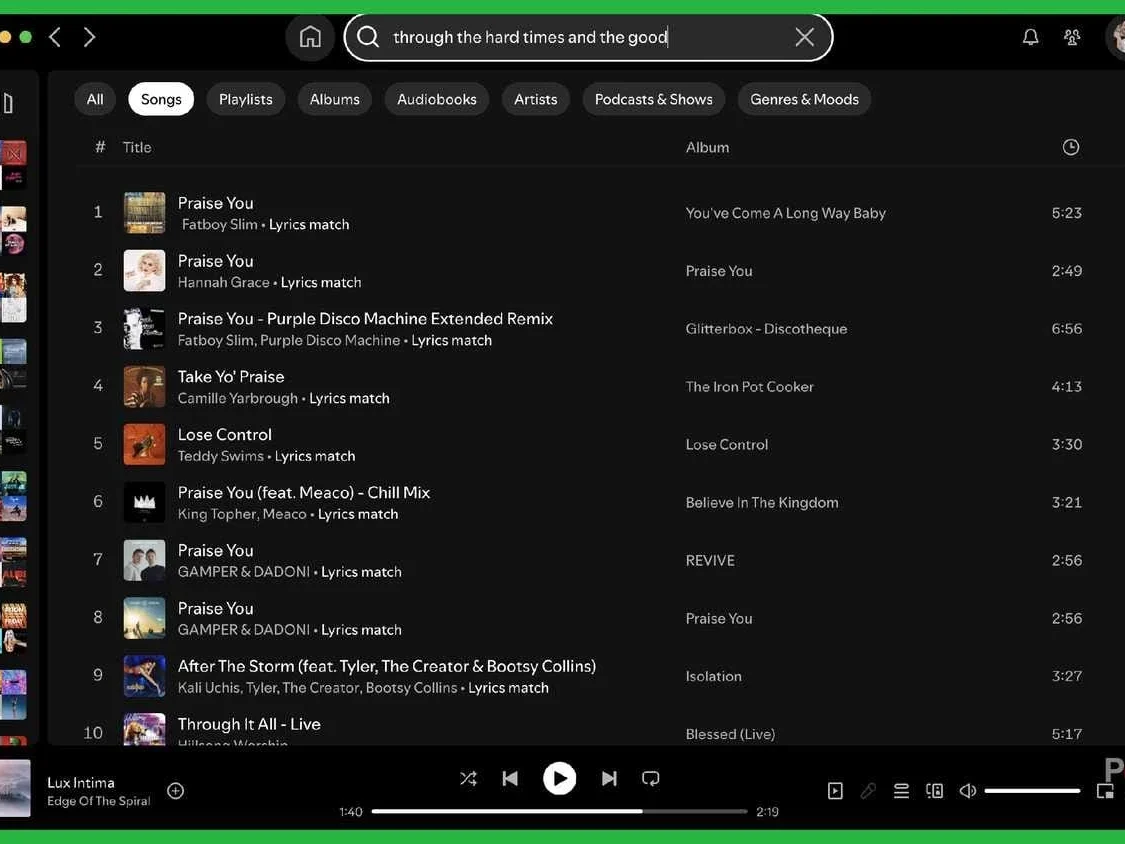Open You've Come A Long Way Baby album
1125x844 pixels.
click(785, 213)
